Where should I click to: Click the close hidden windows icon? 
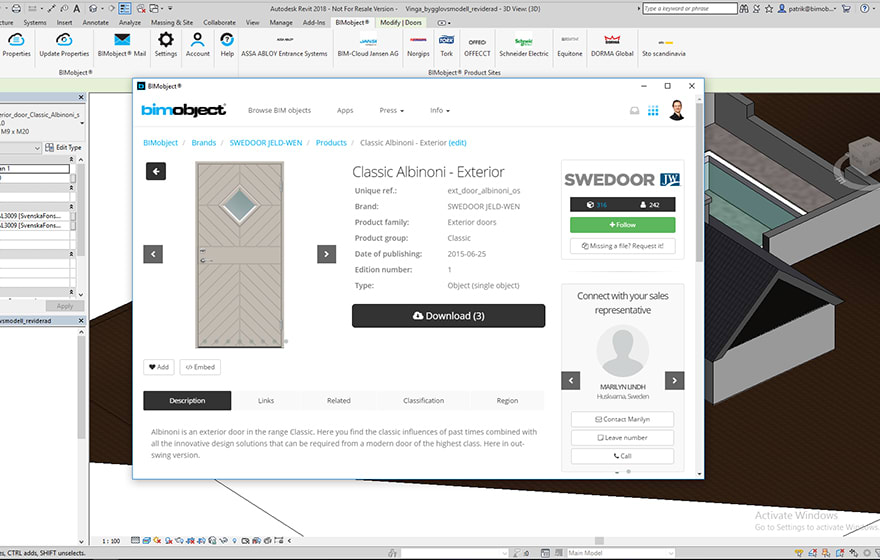[x=141, y=8]
